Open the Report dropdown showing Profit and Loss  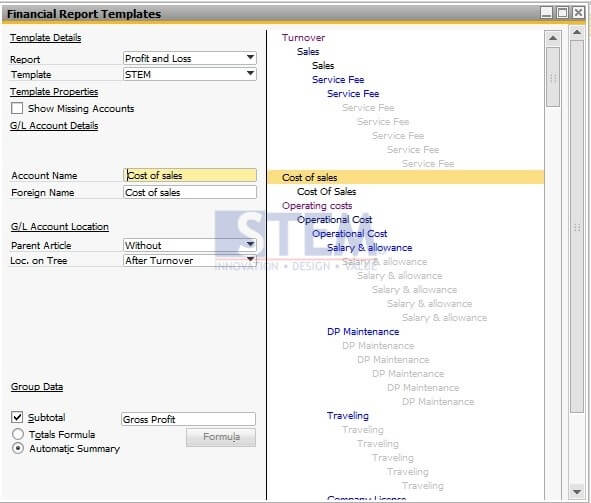(x=190, y=58)
